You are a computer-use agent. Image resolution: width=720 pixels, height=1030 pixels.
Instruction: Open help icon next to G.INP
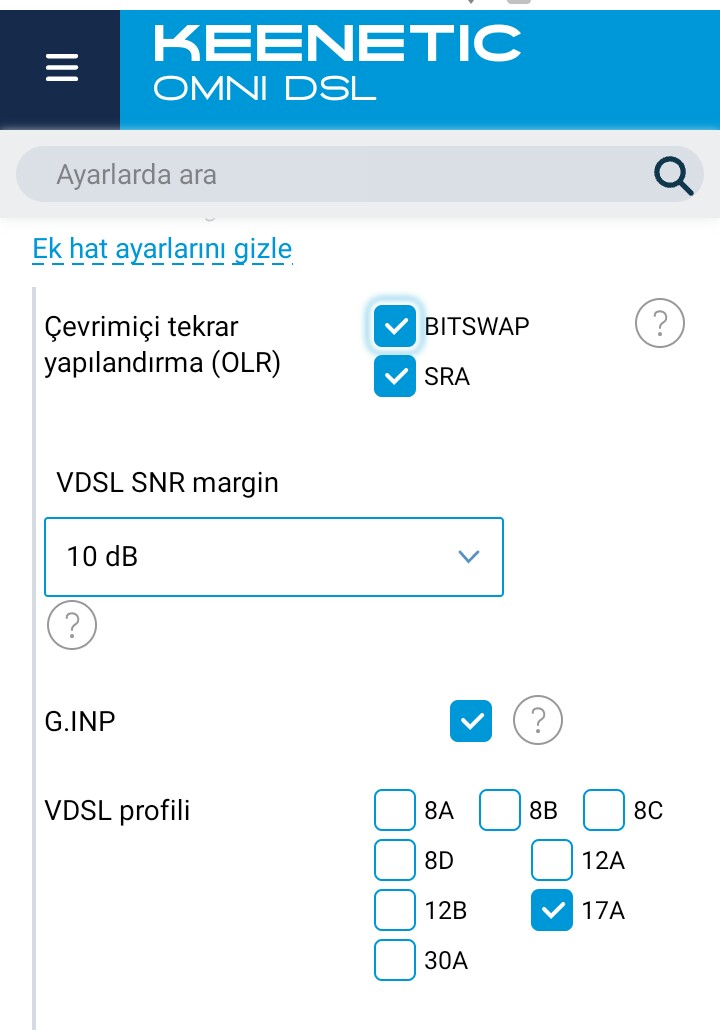pyautogui.click(x=537, y=720)
